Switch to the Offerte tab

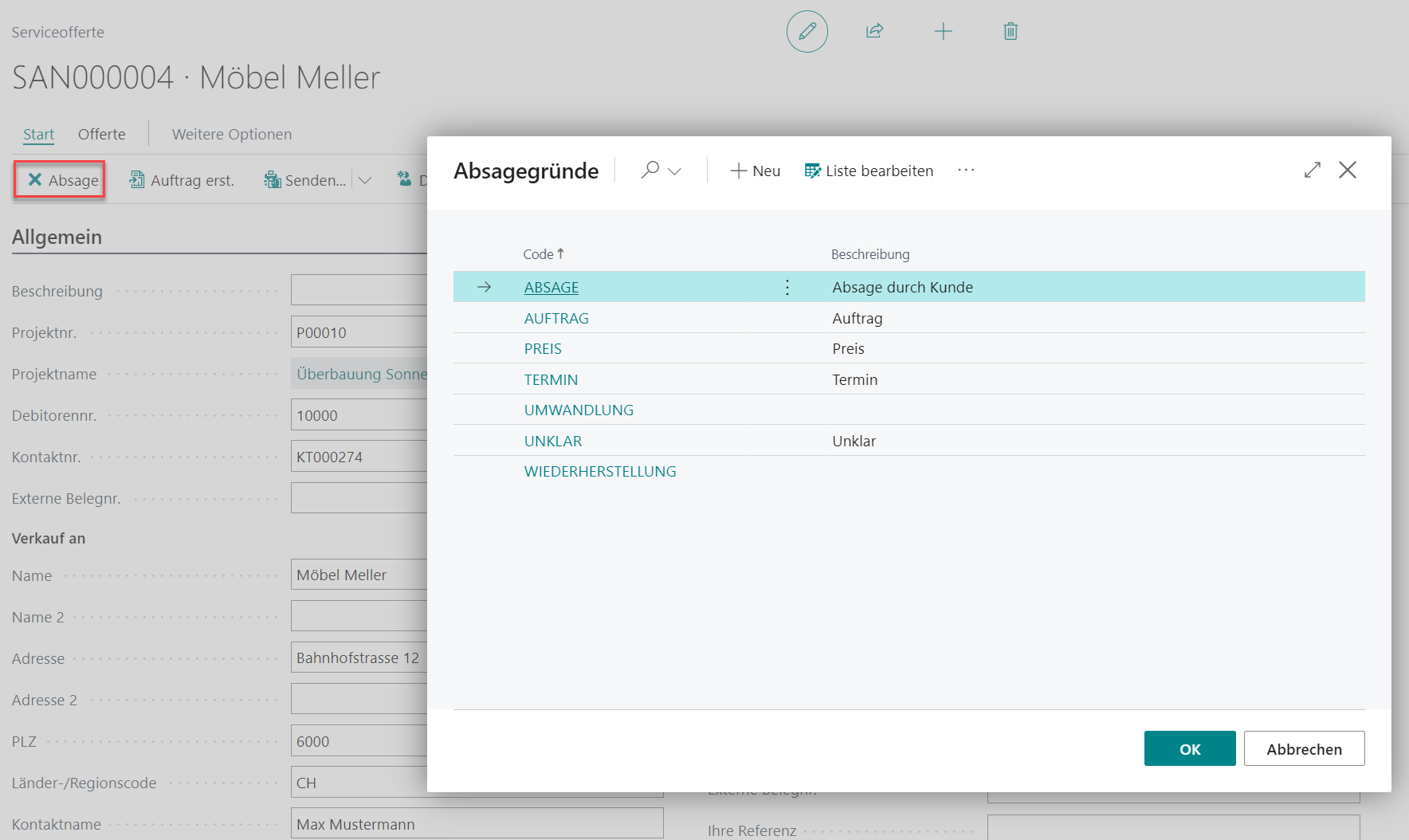pos(101,134)
